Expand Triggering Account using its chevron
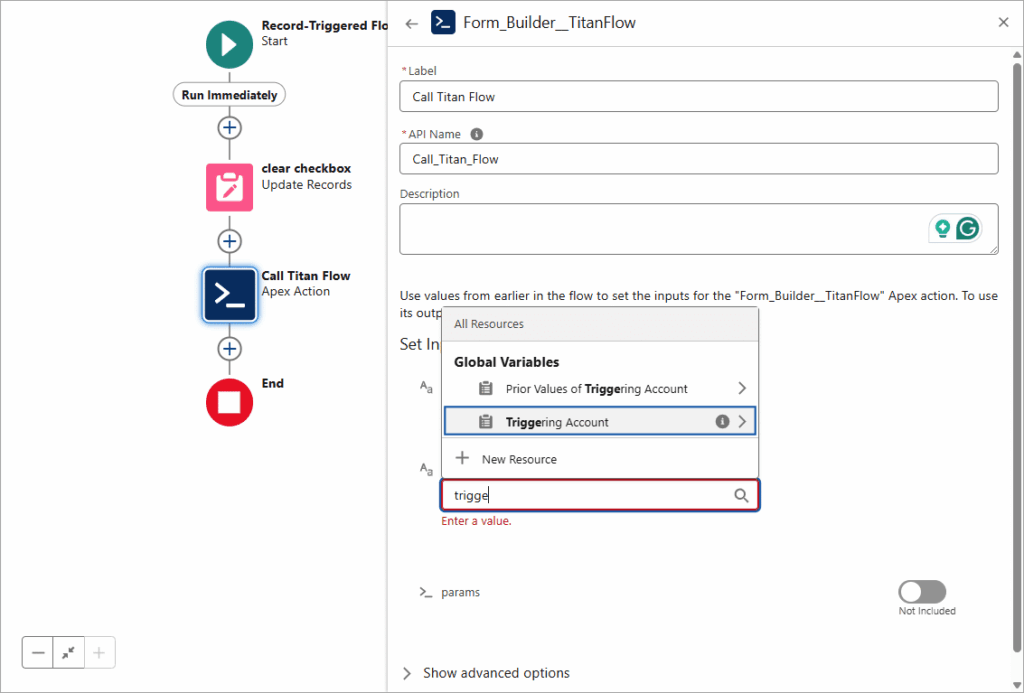 coord(742,420)
